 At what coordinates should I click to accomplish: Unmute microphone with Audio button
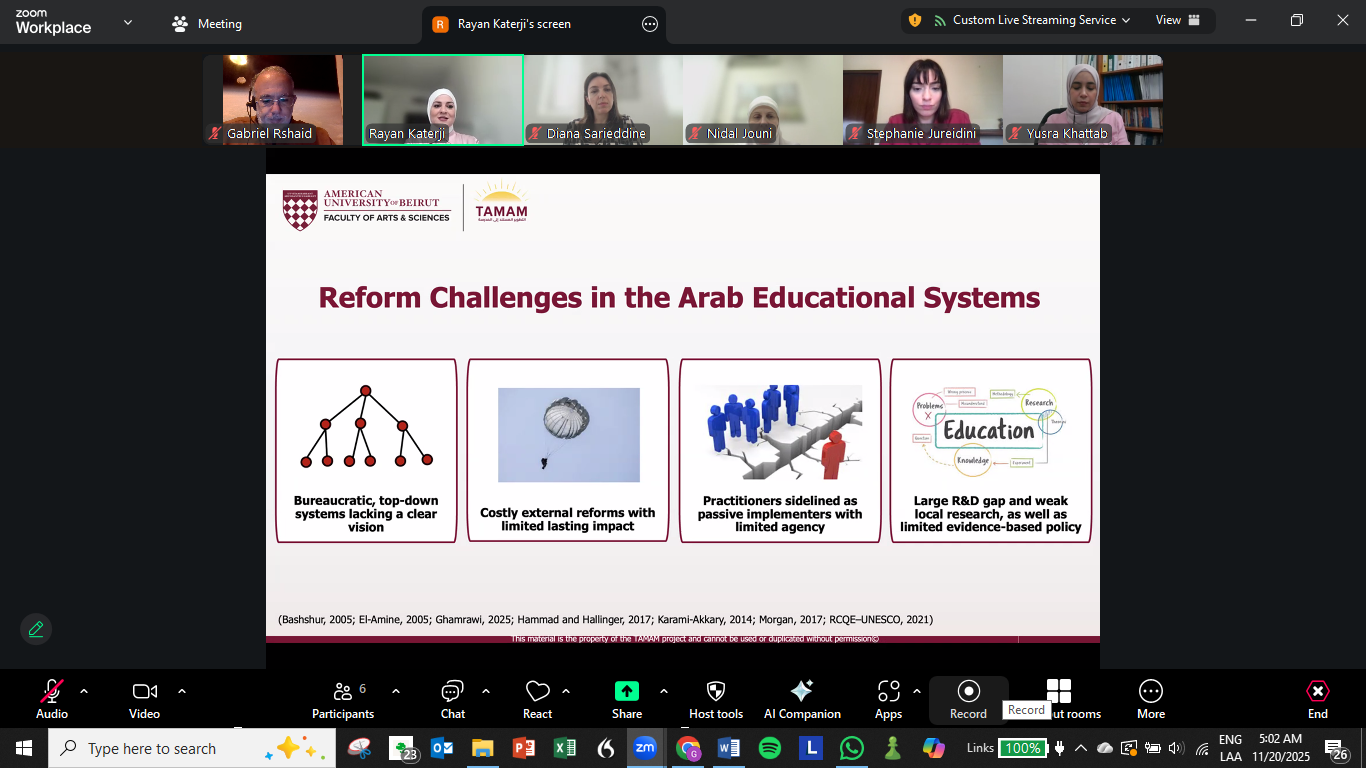tap(52, 699)
